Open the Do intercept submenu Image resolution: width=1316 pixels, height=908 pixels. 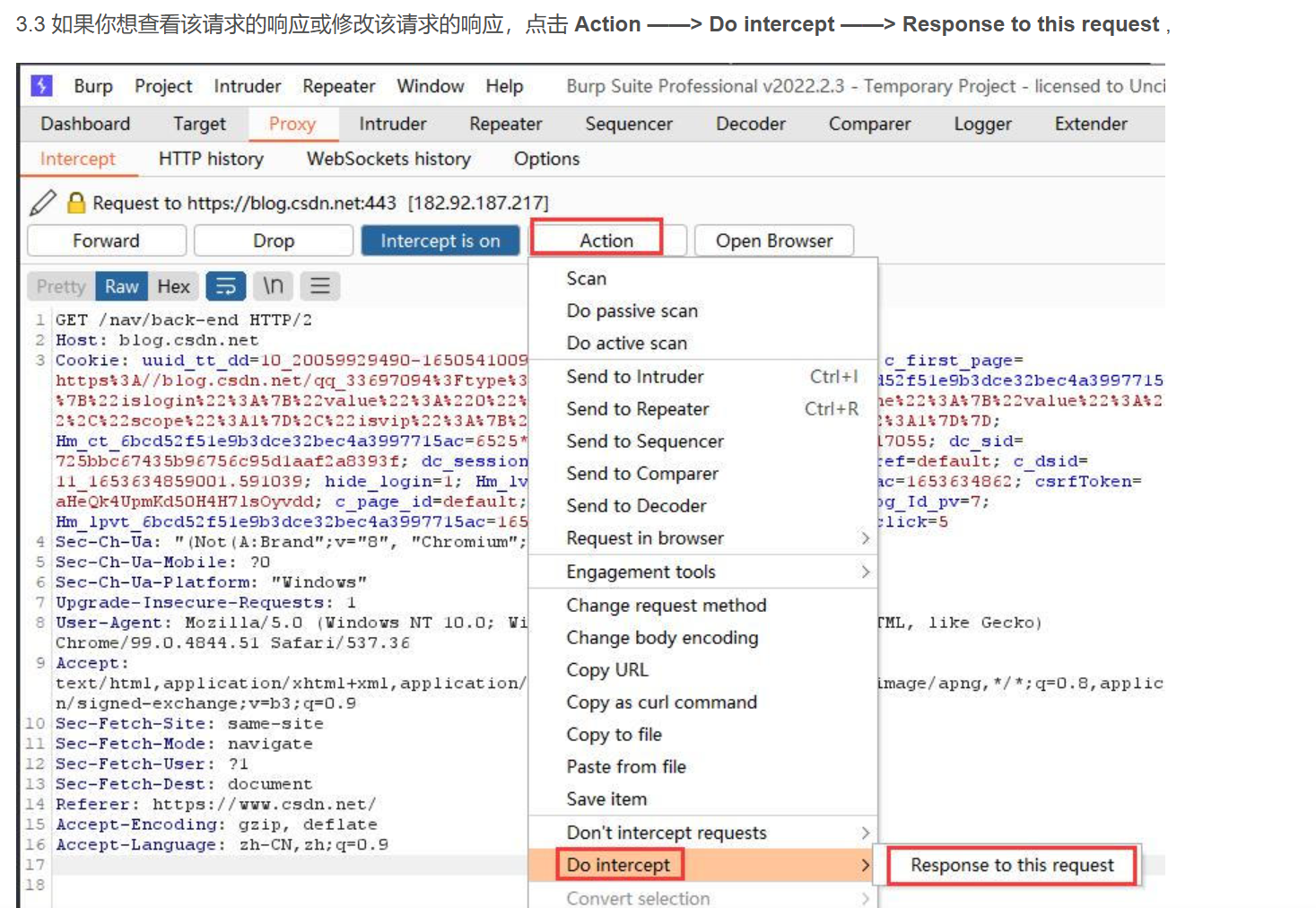coord(619,865)
